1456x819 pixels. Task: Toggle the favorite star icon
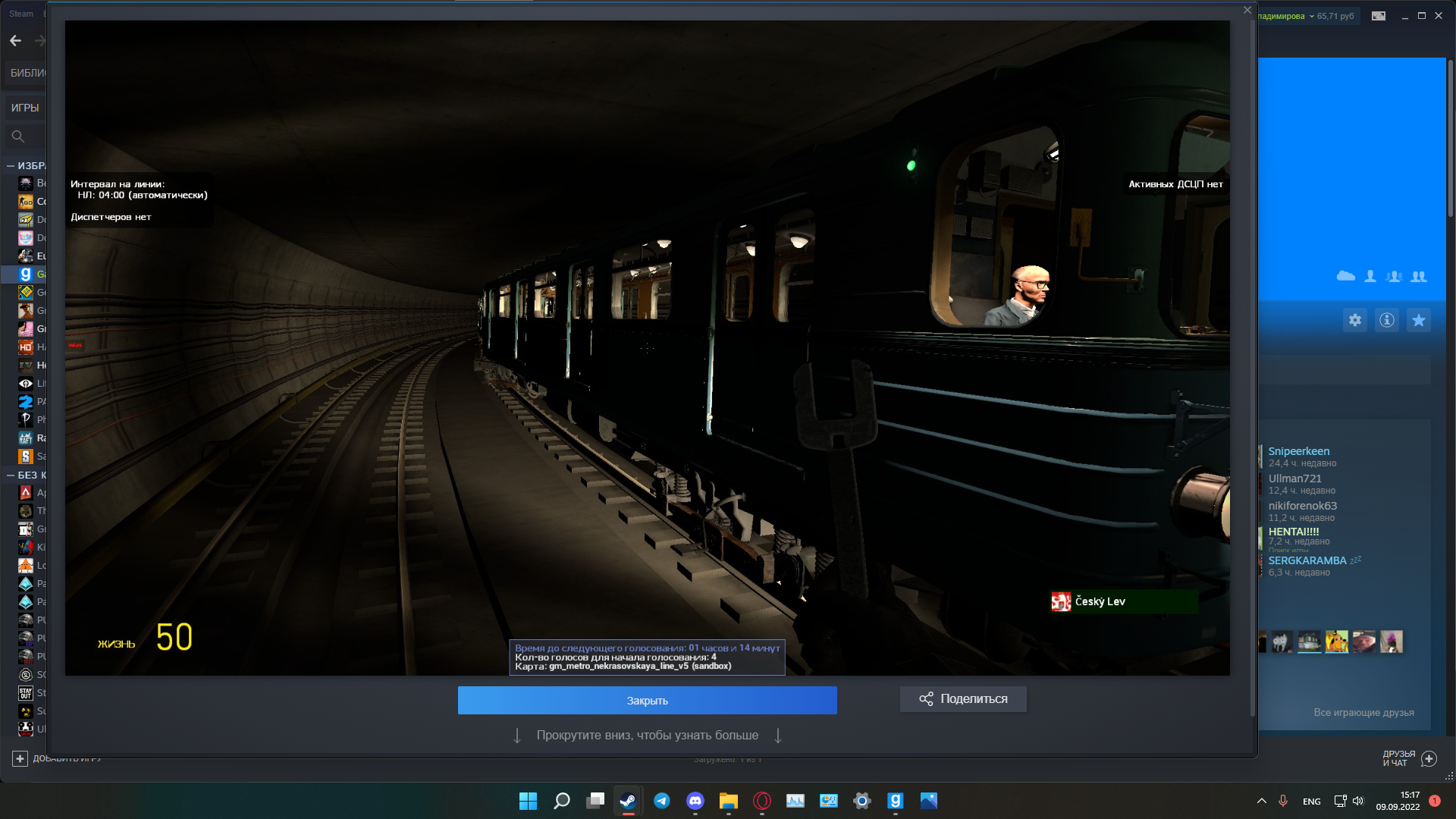click(1419, 320)
